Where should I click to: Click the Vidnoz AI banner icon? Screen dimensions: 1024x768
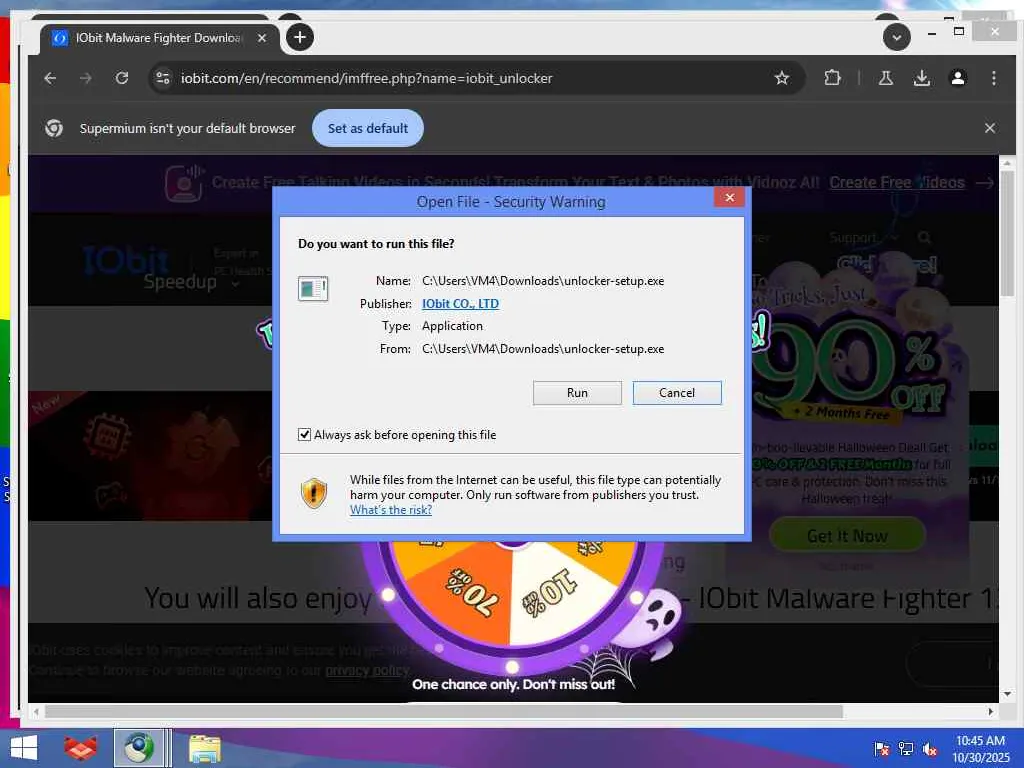(184, 183)
